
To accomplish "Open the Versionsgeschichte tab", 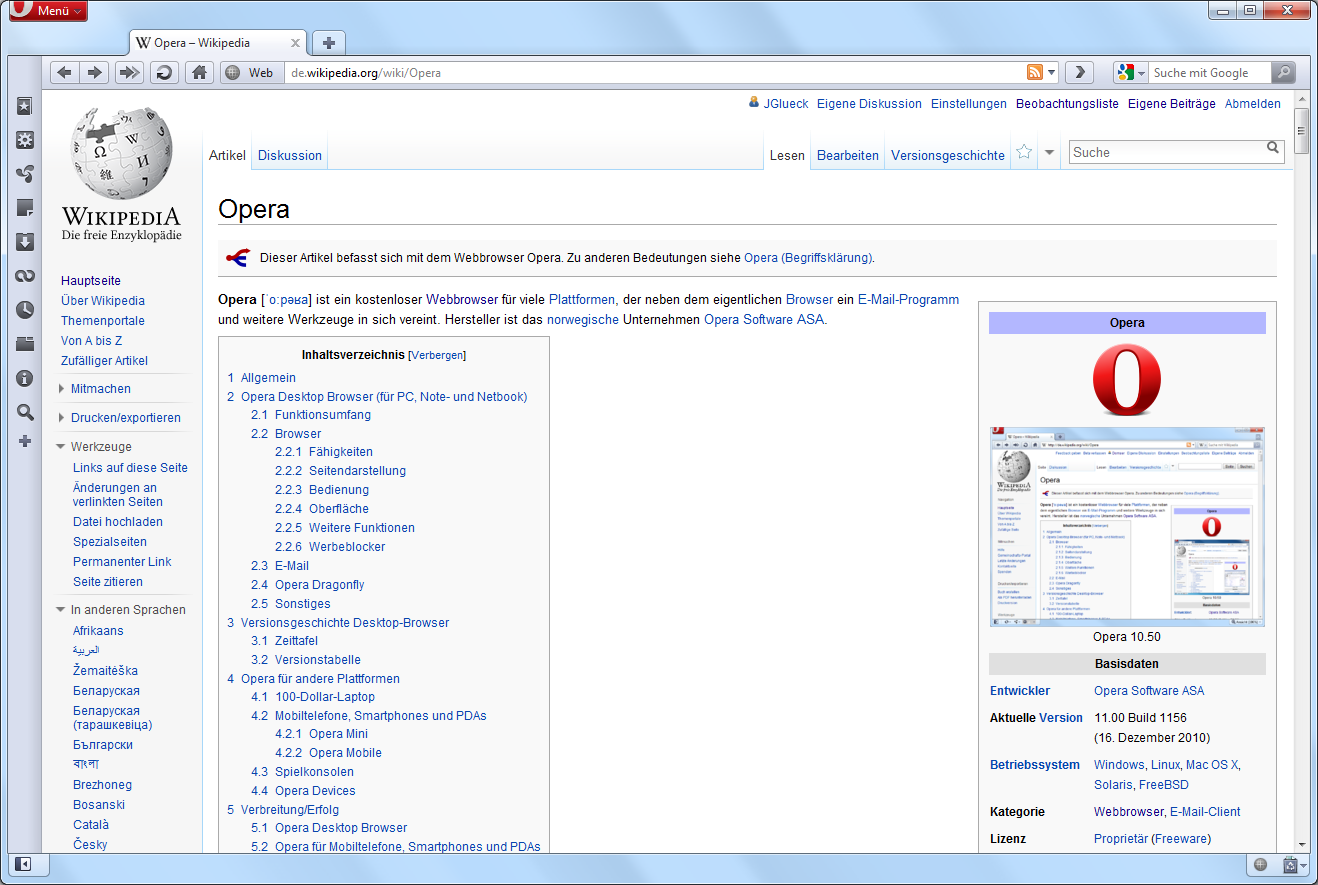I will click(948, 155).
